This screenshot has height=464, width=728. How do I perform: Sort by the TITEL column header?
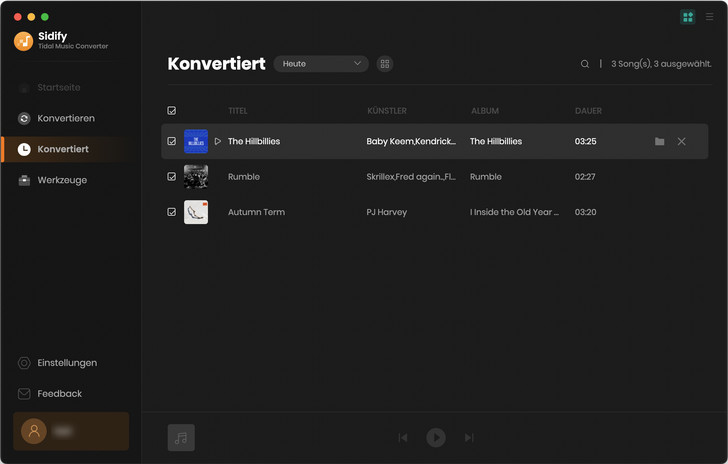238,111
